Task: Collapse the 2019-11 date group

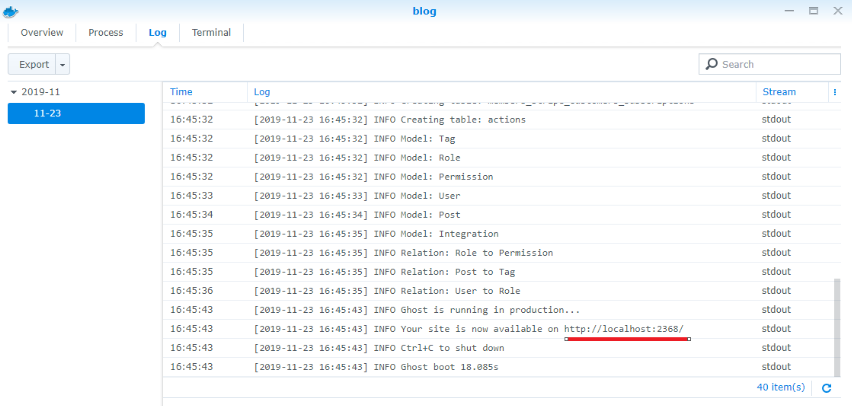Action: click(14, 92)
